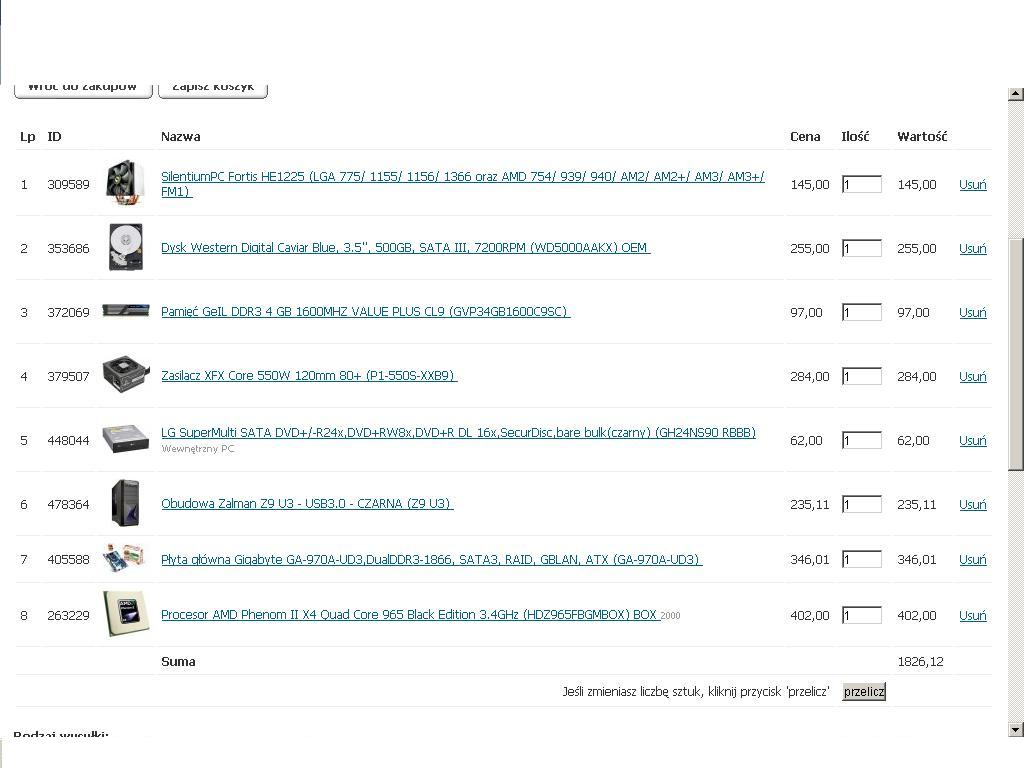1024x768 pixels.
Task: Focus quantity field for AMD Phenom processor
Action: pos(861,616)
